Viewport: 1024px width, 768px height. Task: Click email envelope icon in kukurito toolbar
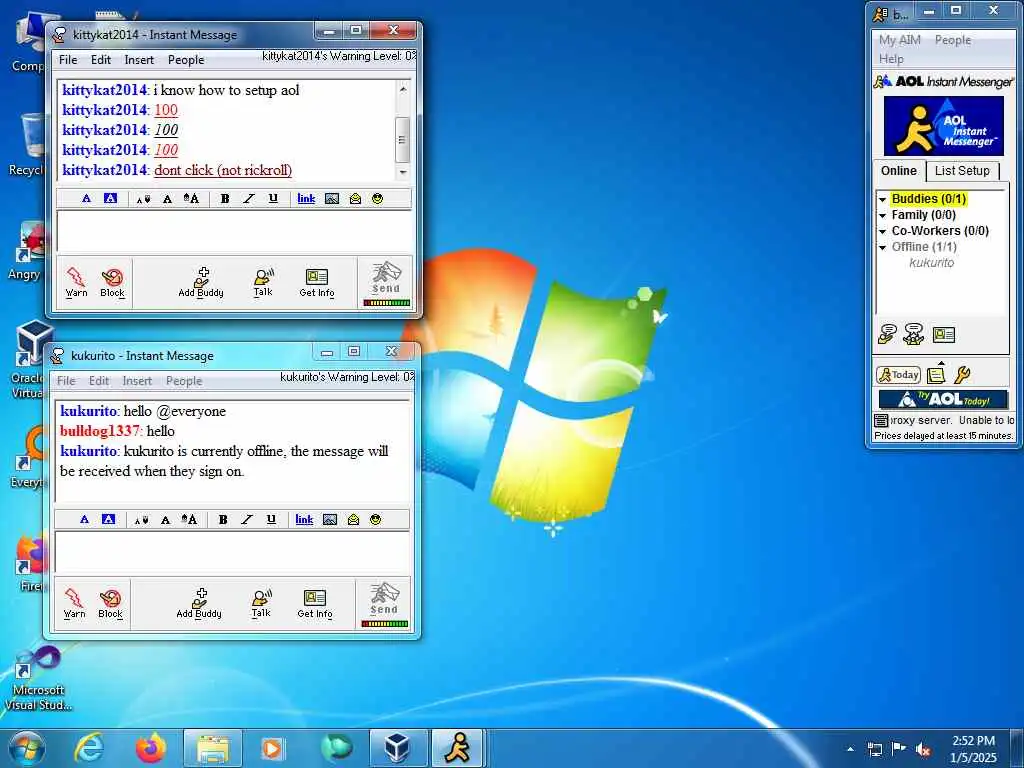(x=353, y=520)
